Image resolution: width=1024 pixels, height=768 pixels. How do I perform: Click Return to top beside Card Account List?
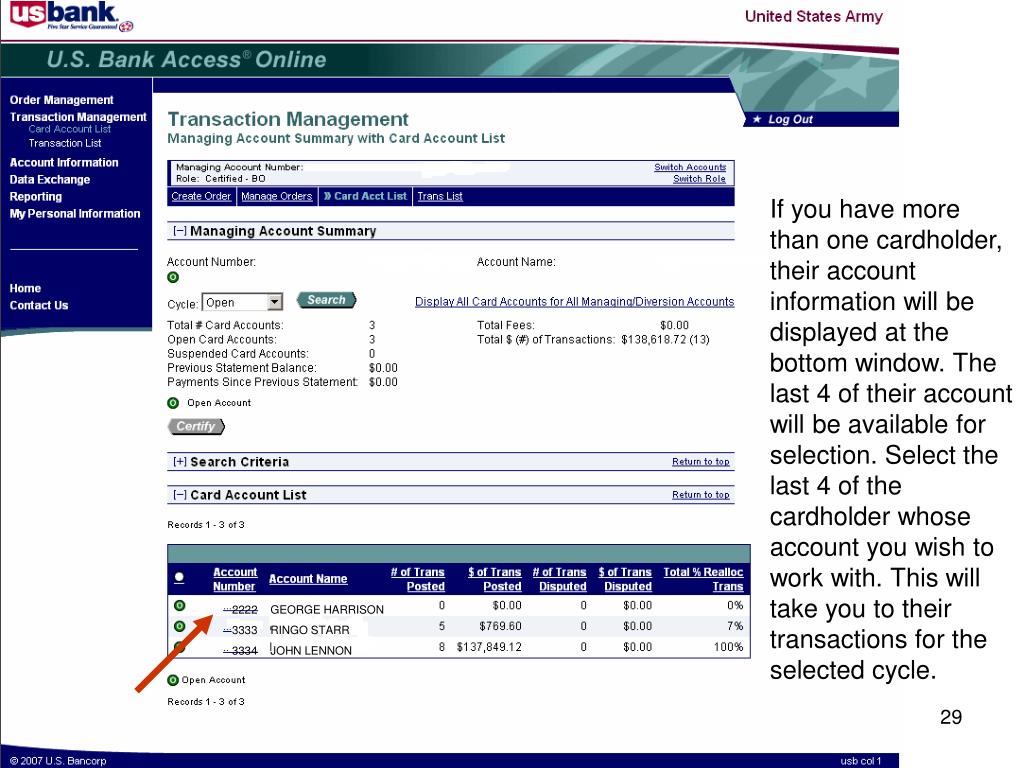701,495
